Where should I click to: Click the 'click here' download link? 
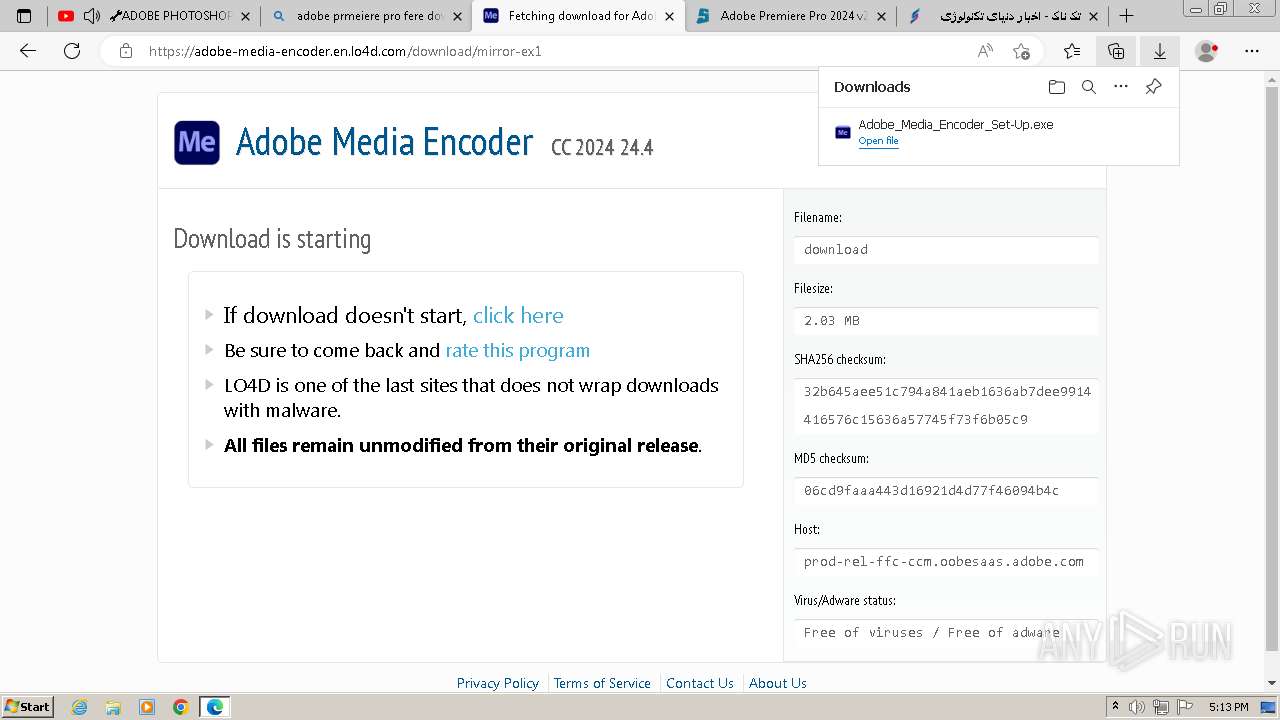coord(518,316)
